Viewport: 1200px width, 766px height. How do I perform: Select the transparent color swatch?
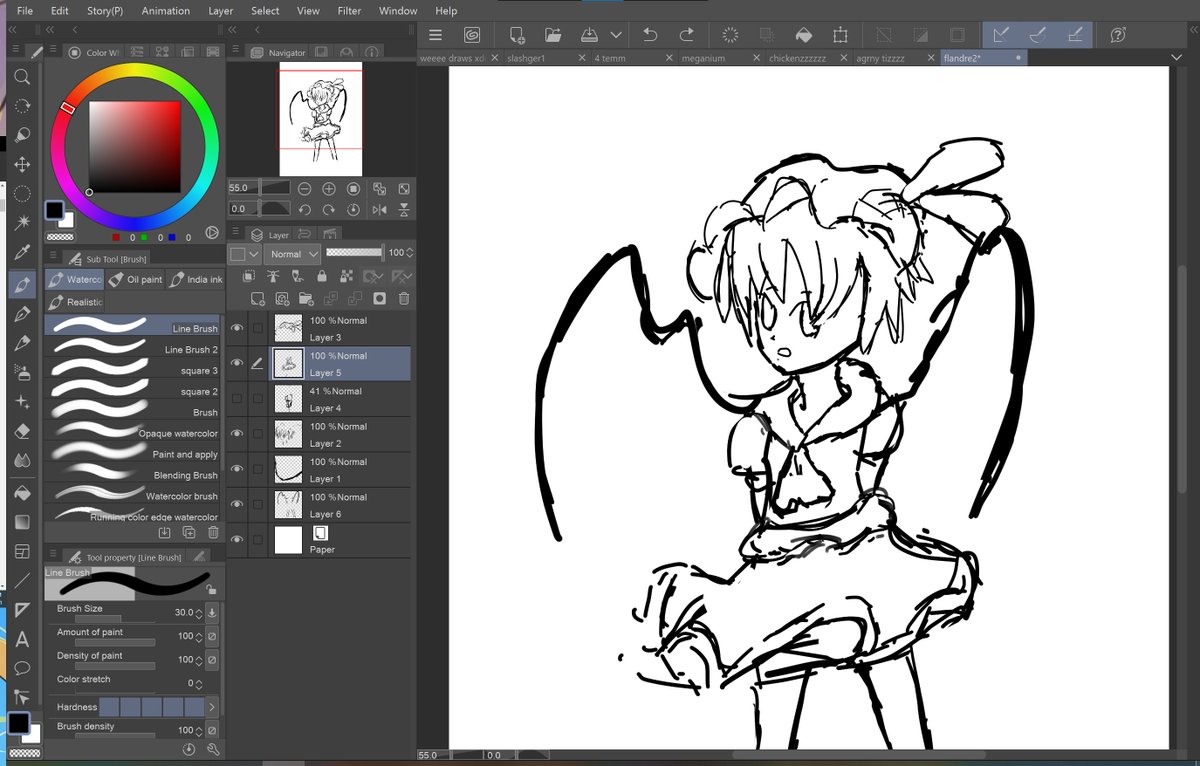click(60, 237)
